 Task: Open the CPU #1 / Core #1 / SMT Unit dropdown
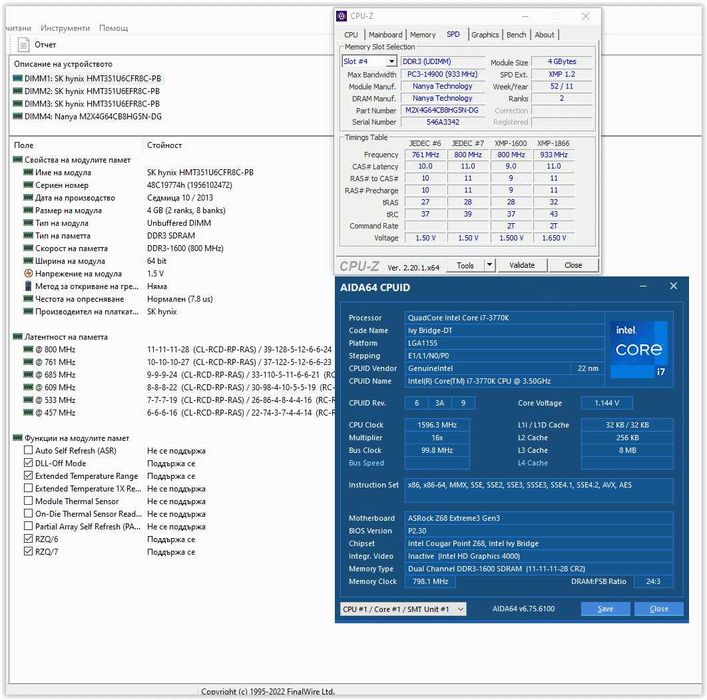tap(403, 609)
